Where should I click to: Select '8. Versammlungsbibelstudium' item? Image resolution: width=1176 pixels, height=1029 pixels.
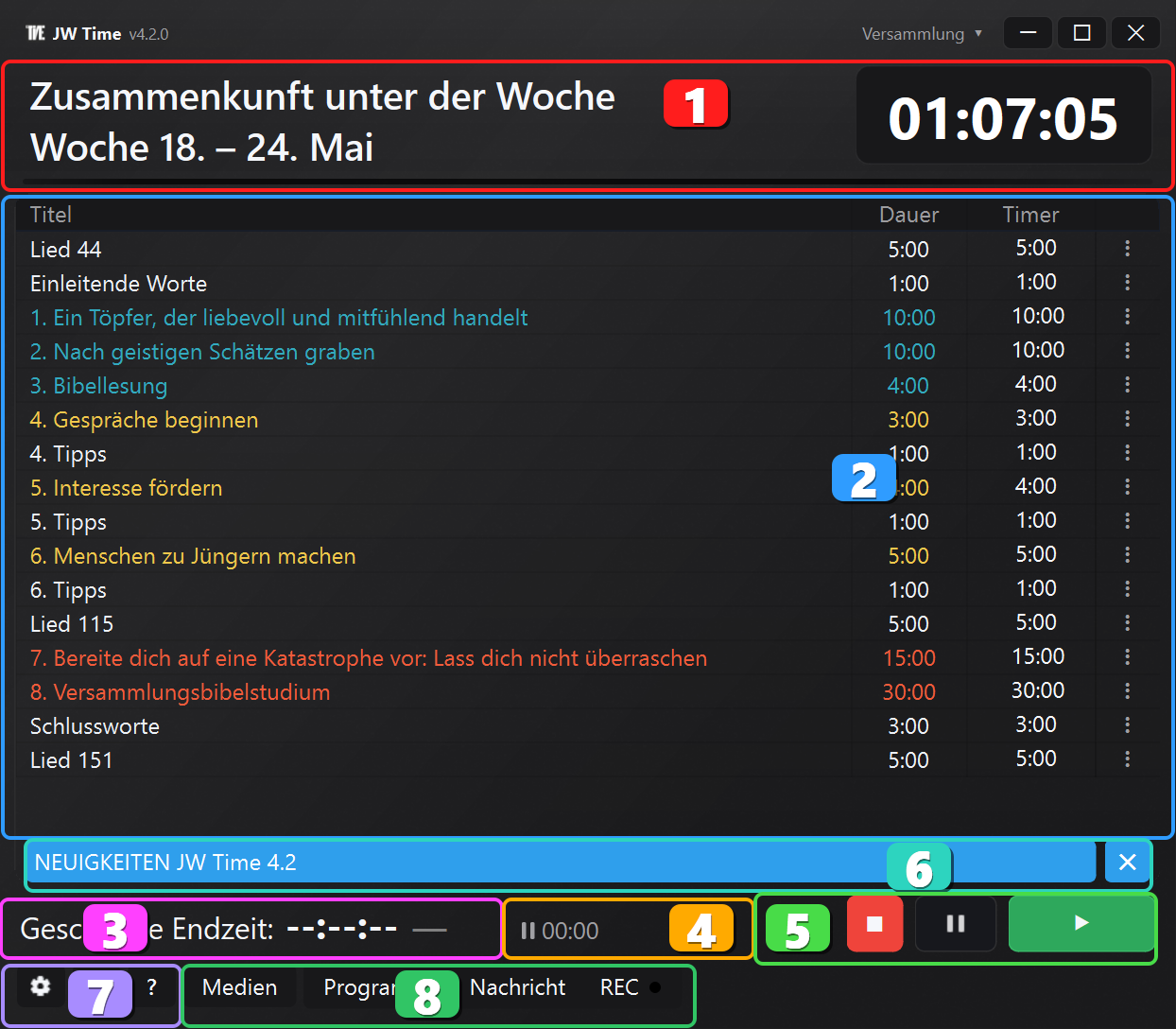180,692
